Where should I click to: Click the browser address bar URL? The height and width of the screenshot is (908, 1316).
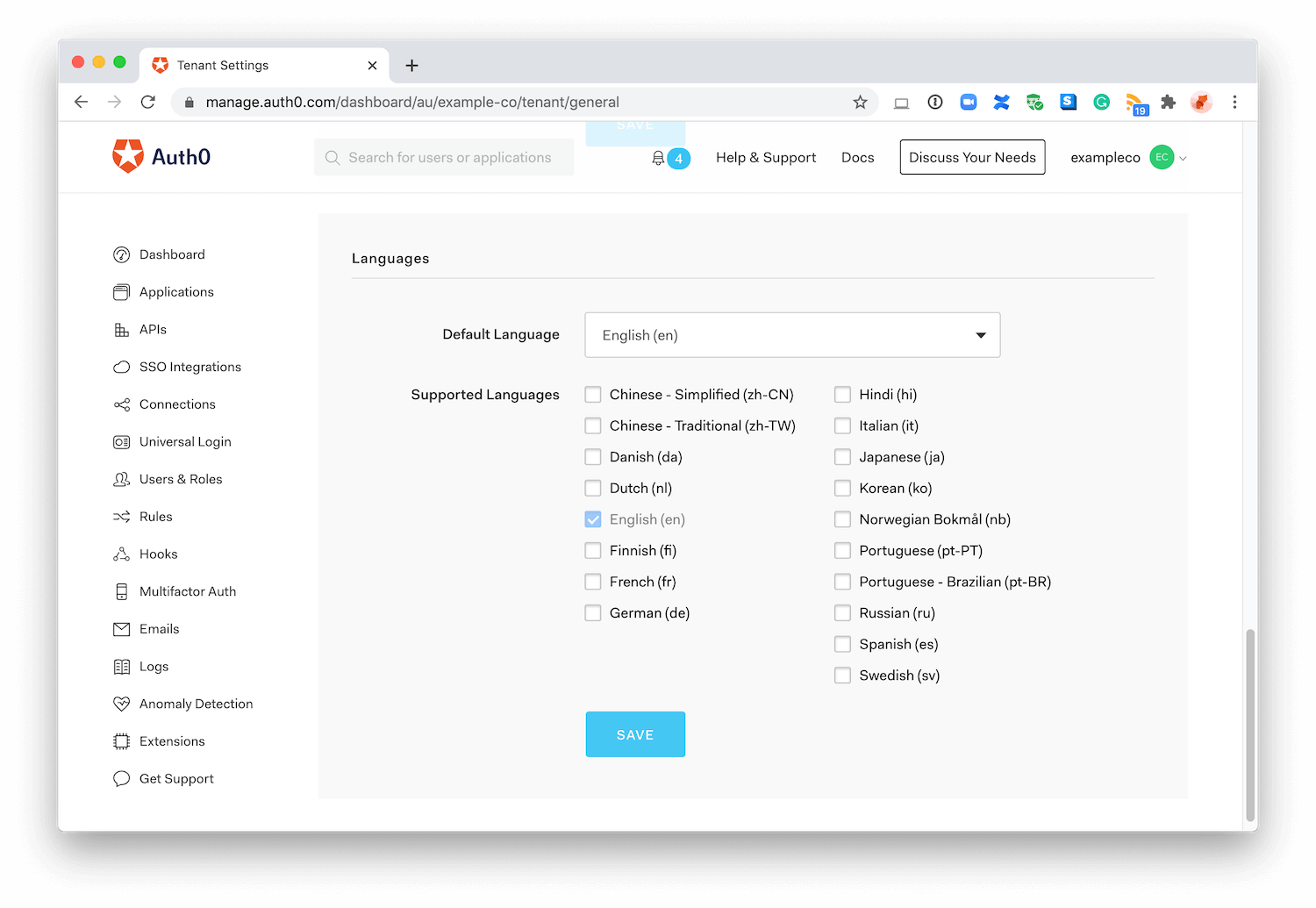coord(412,102)
